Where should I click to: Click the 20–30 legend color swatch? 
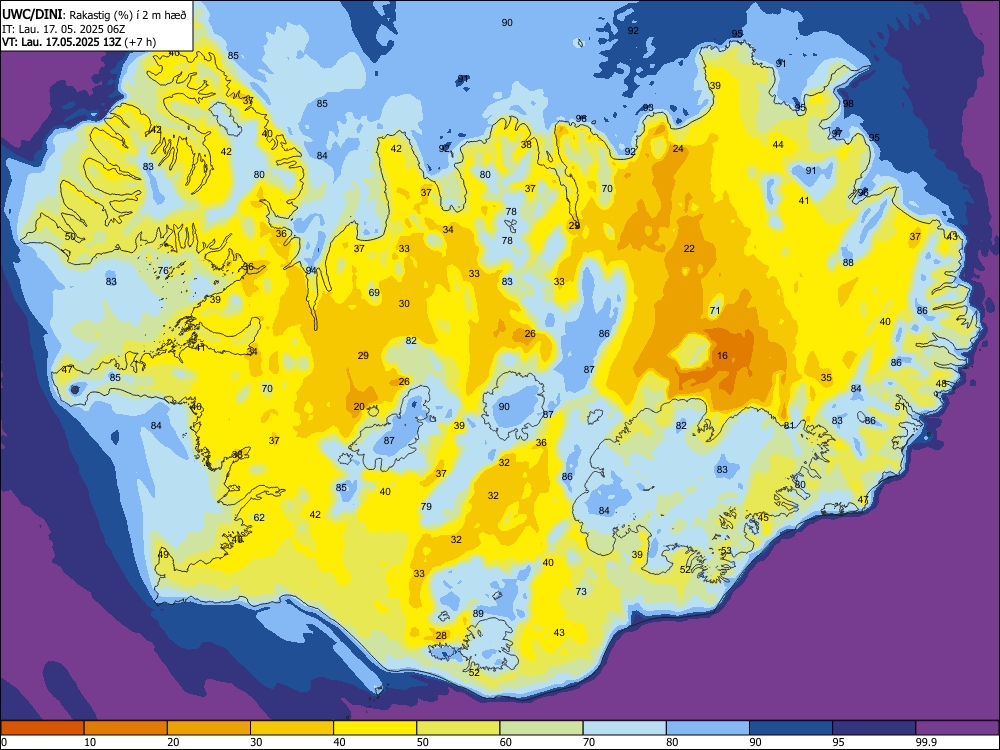(x=209, y=728)
